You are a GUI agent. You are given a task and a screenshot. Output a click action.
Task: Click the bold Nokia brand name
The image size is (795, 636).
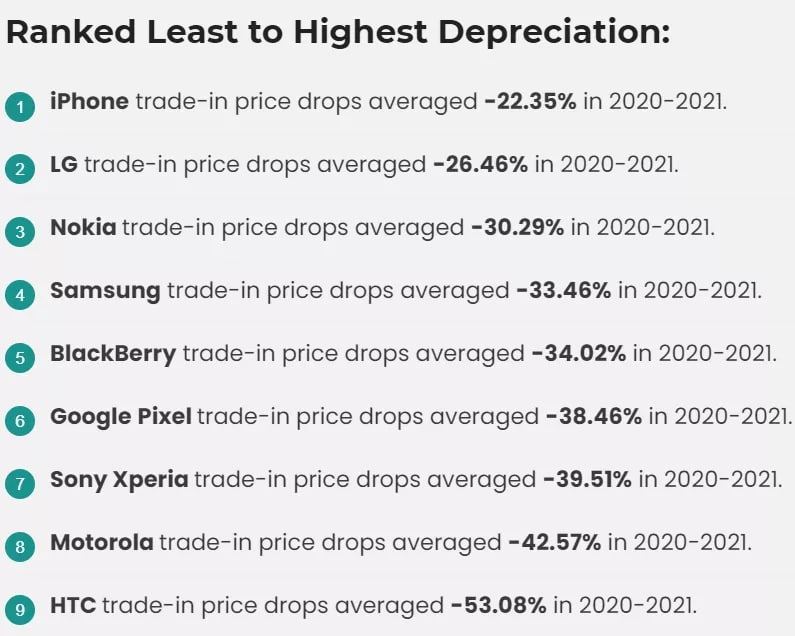click(83, 227)
